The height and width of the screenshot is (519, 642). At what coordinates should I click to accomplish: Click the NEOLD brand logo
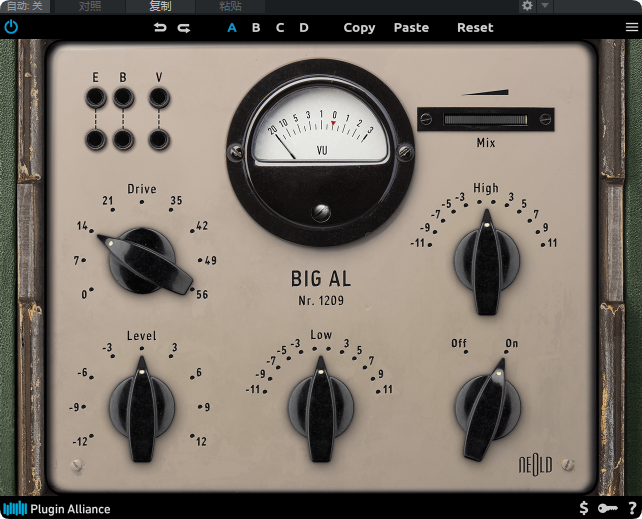[536, 465]
